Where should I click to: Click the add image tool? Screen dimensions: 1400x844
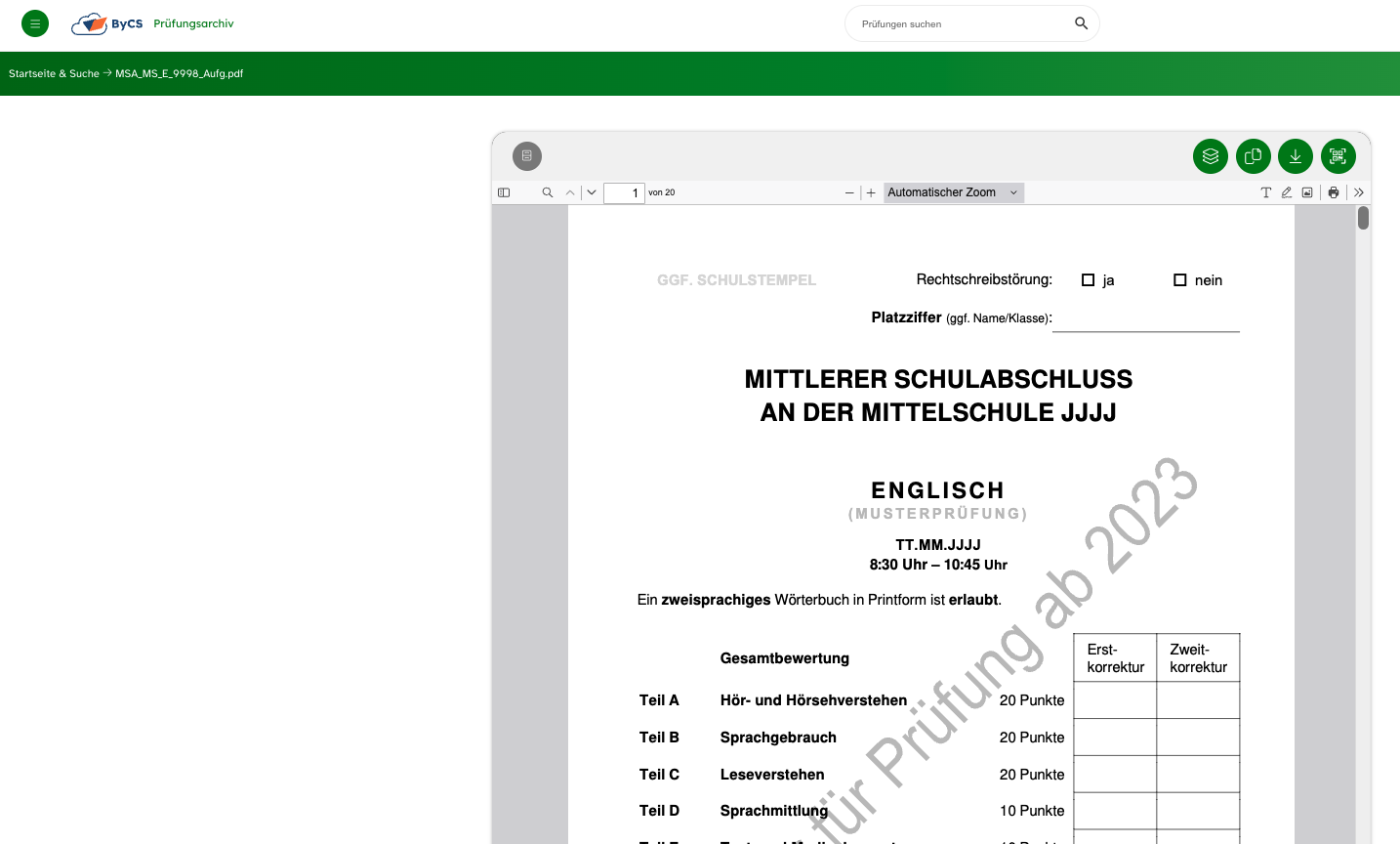coord(1307,192)
